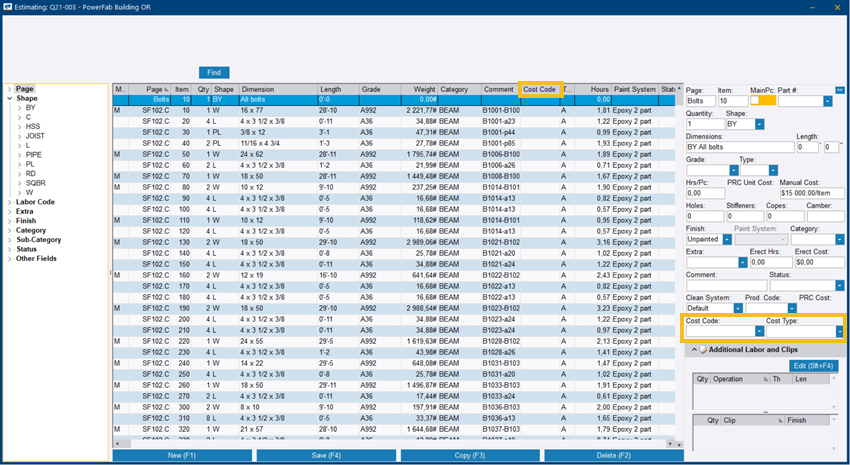Select the HSS shape in the tree
The height and width of the screenshot is (465, 850).
pyautogui.click(x=32, y=127)
